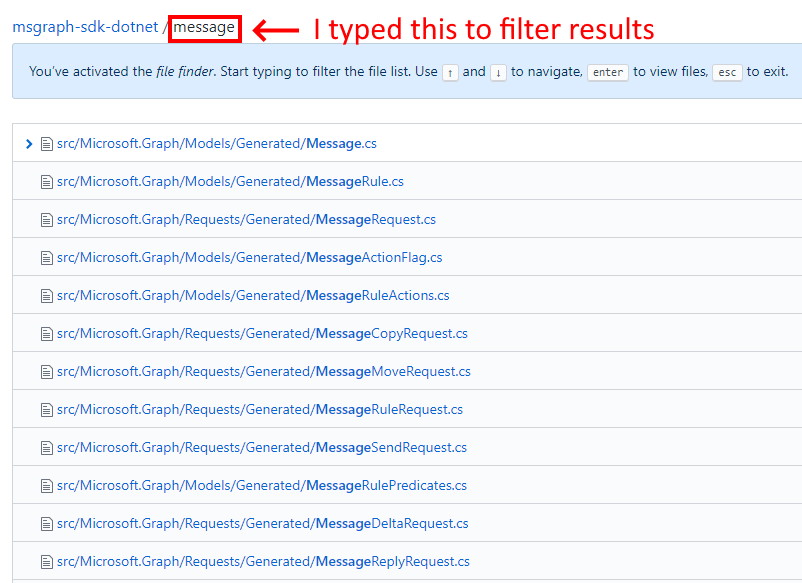Click the file icon beside Message.cs
The width and height of the screenshot is (802, 583).
[46, 143]
